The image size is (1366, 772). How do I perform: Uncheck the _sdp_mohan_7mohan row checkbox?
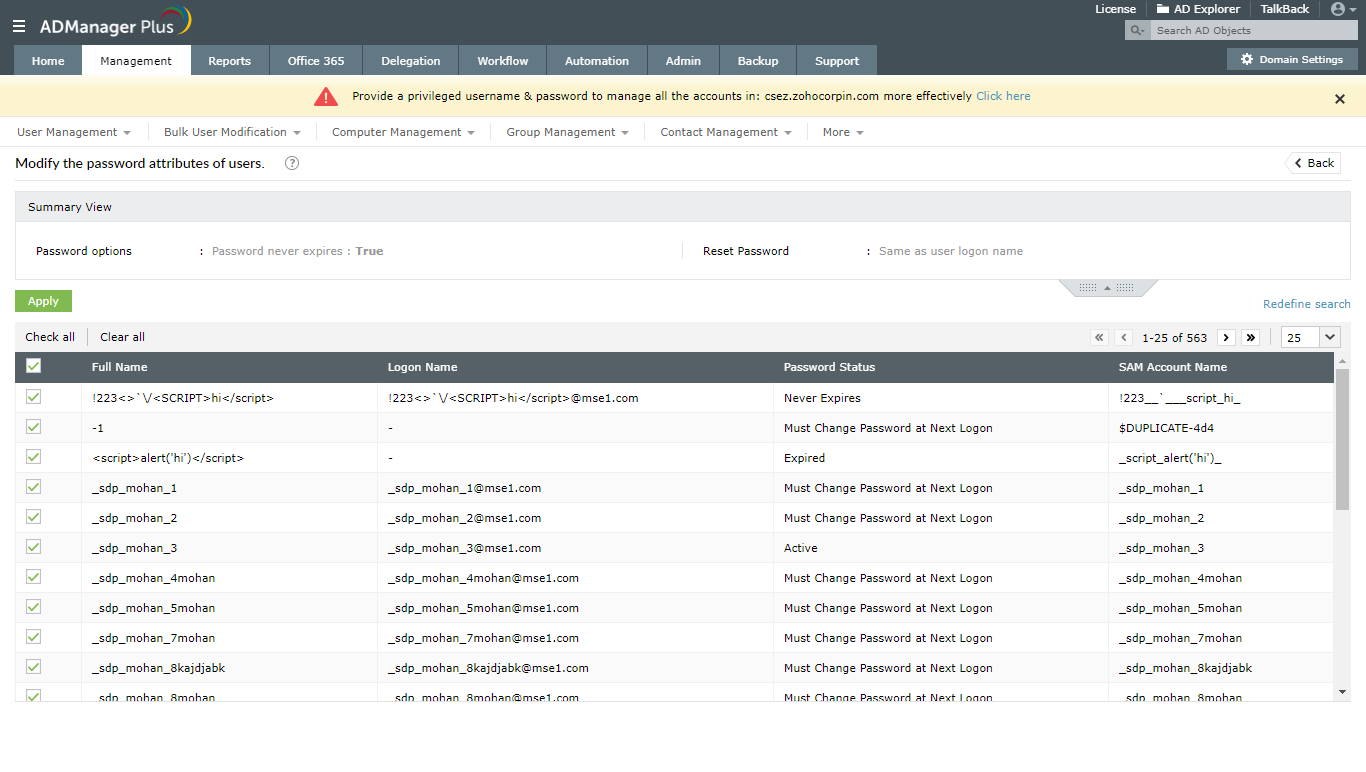point(34,637)
